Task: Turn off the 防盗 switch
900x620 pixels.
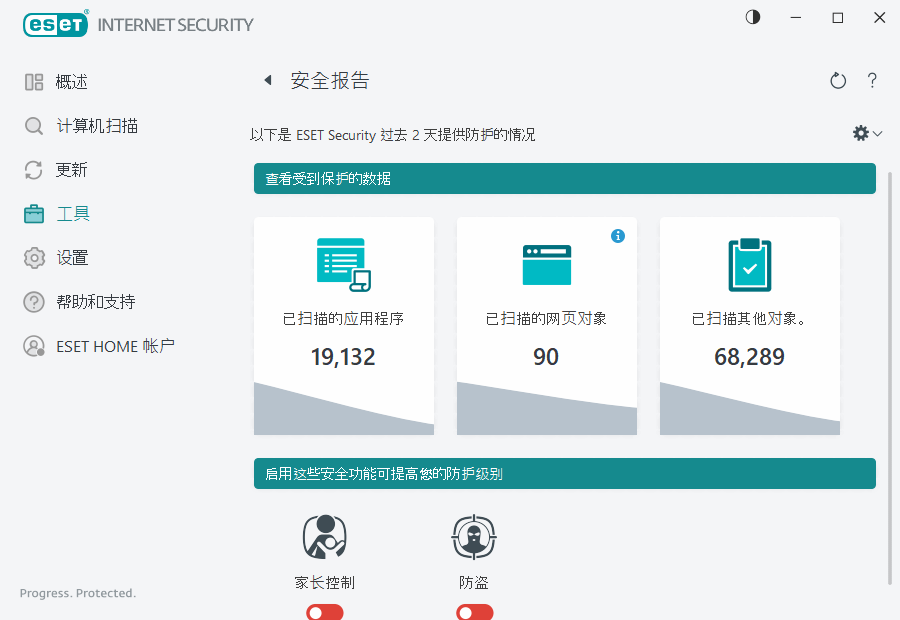Action: [474, 611]
